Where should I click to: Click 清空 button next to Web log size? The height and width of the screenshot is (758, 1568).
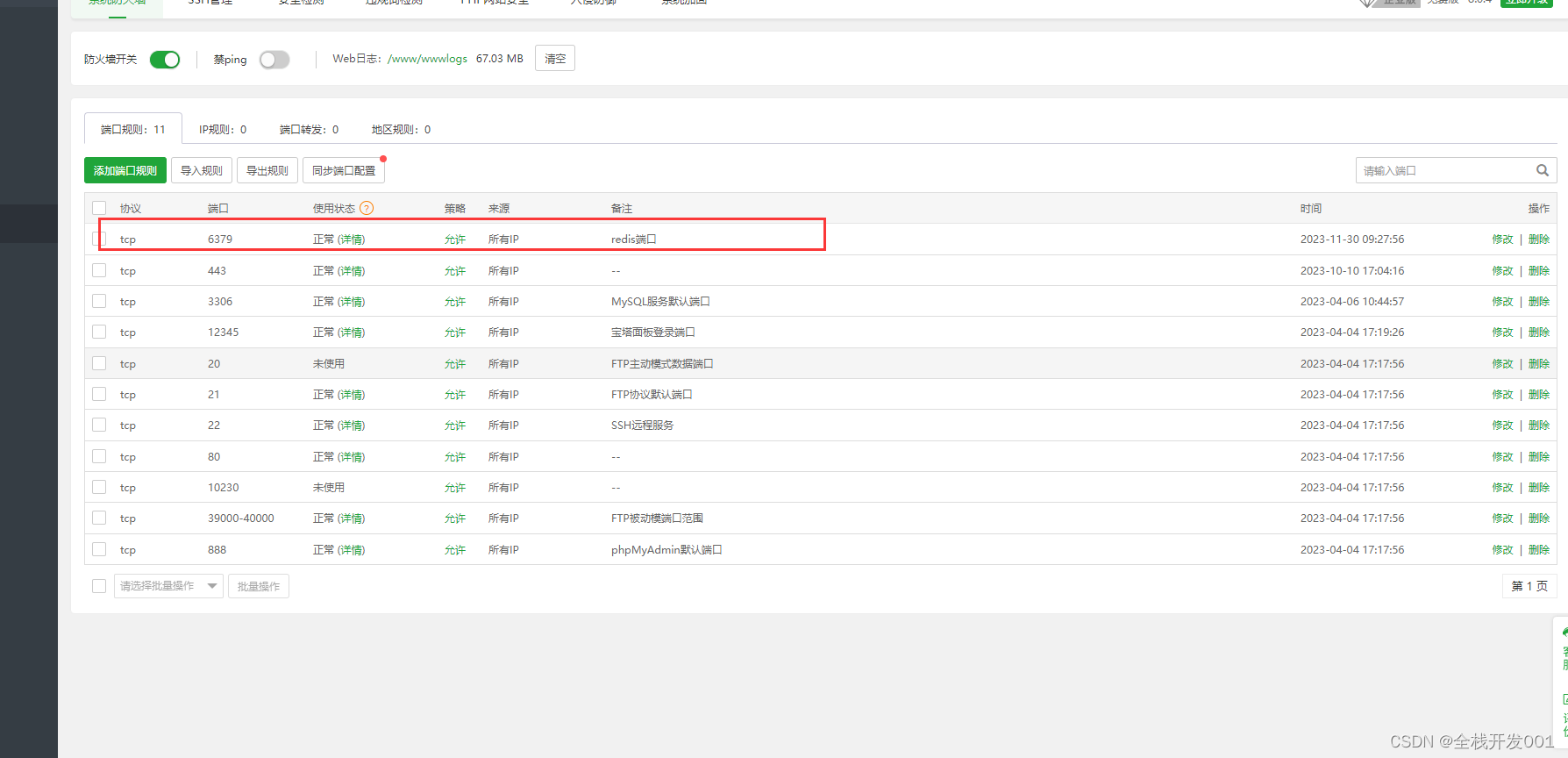(555, 59)
